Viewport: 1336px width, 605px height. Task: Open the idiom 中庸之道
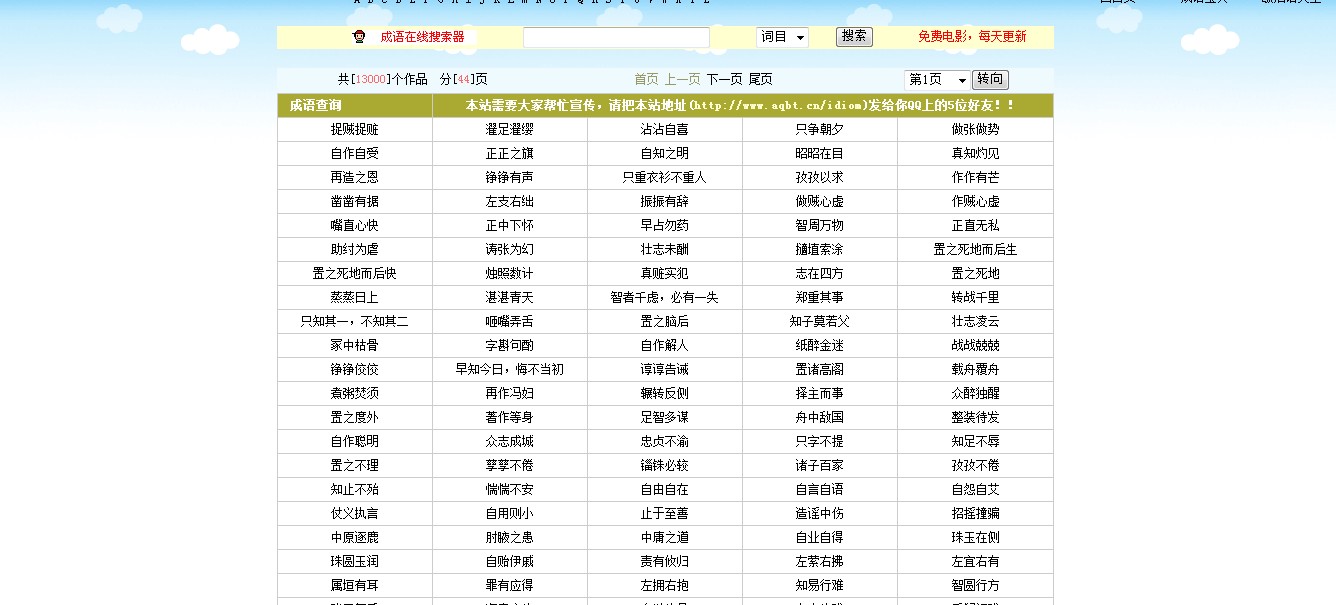click(665, 538)
